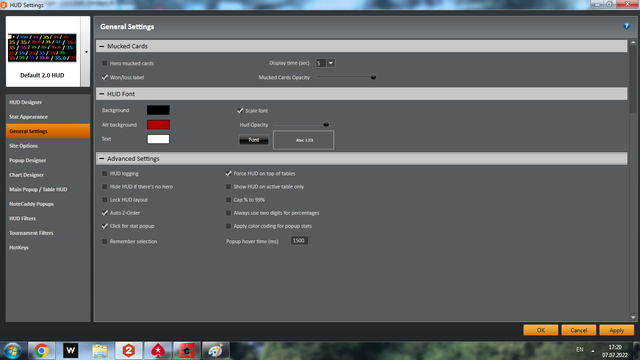This screenshot has width=640, height=360.
Task: Click the Abc 123 font preview box
Action: [303, 140]
